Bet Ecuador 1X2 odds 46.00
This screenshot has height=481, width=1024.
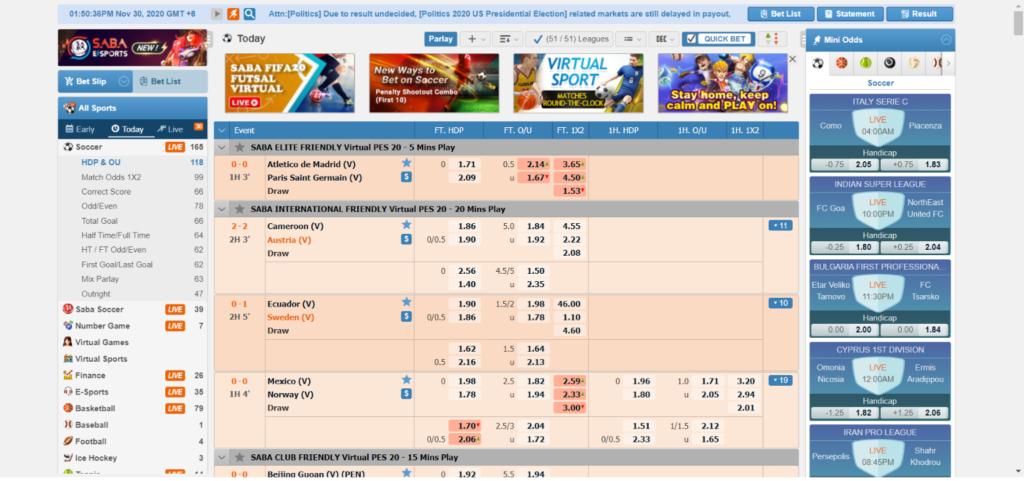tap(569, 303)
